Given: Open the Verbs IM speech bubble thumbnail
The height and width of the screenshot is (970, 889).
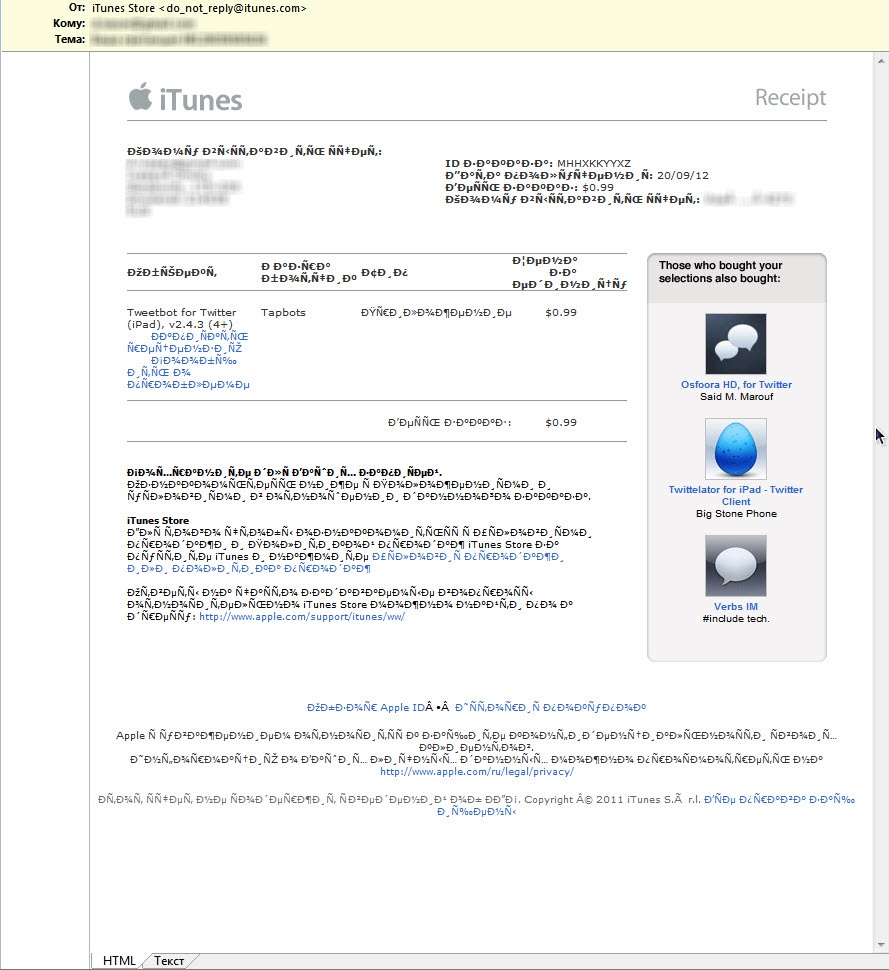Looking at the screenshot, I should click(736, 565).
